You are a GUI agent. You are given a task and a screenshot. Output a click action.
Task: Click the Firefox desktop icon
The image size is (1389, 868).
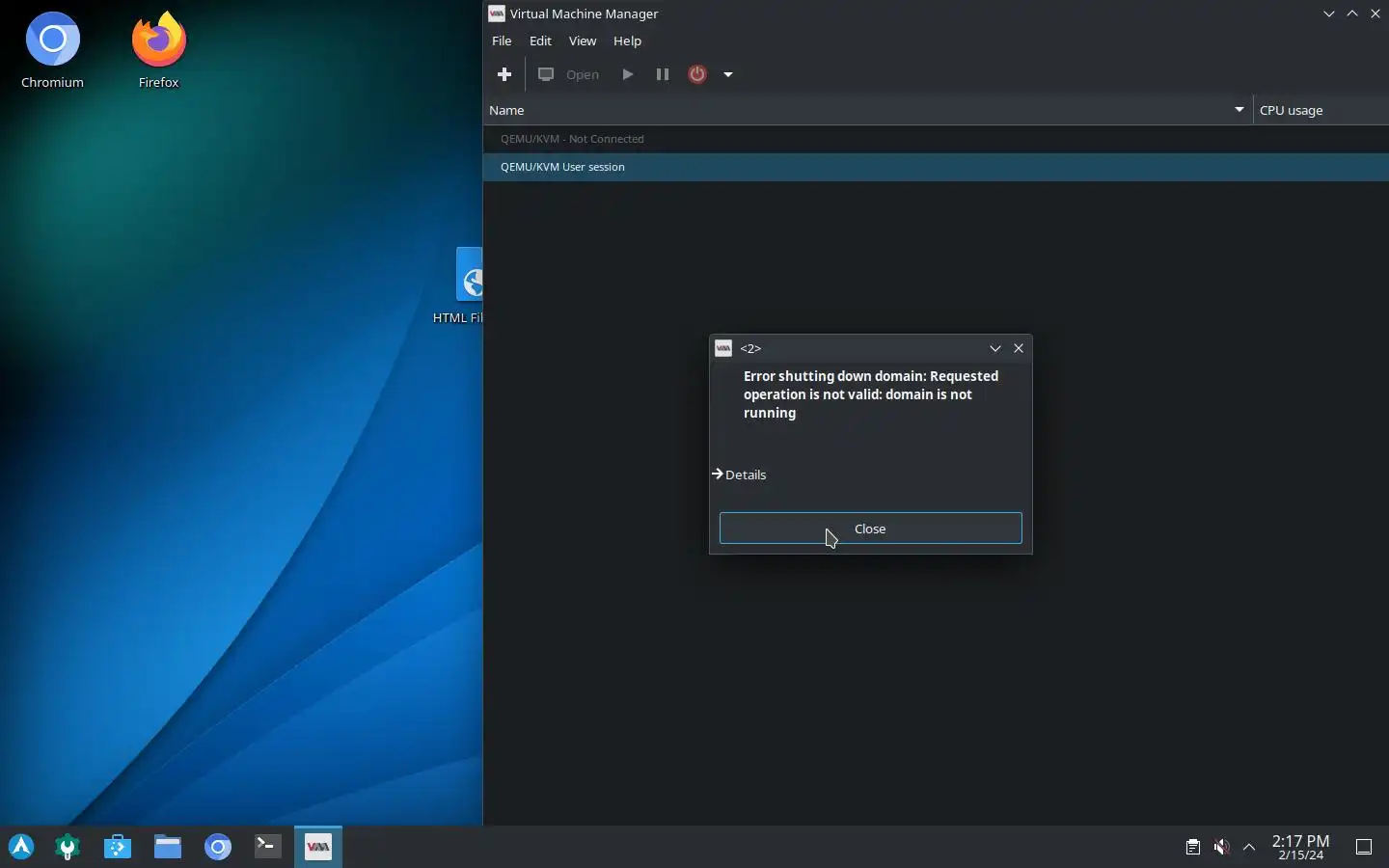pyautogui.click(x=159, y=50)
